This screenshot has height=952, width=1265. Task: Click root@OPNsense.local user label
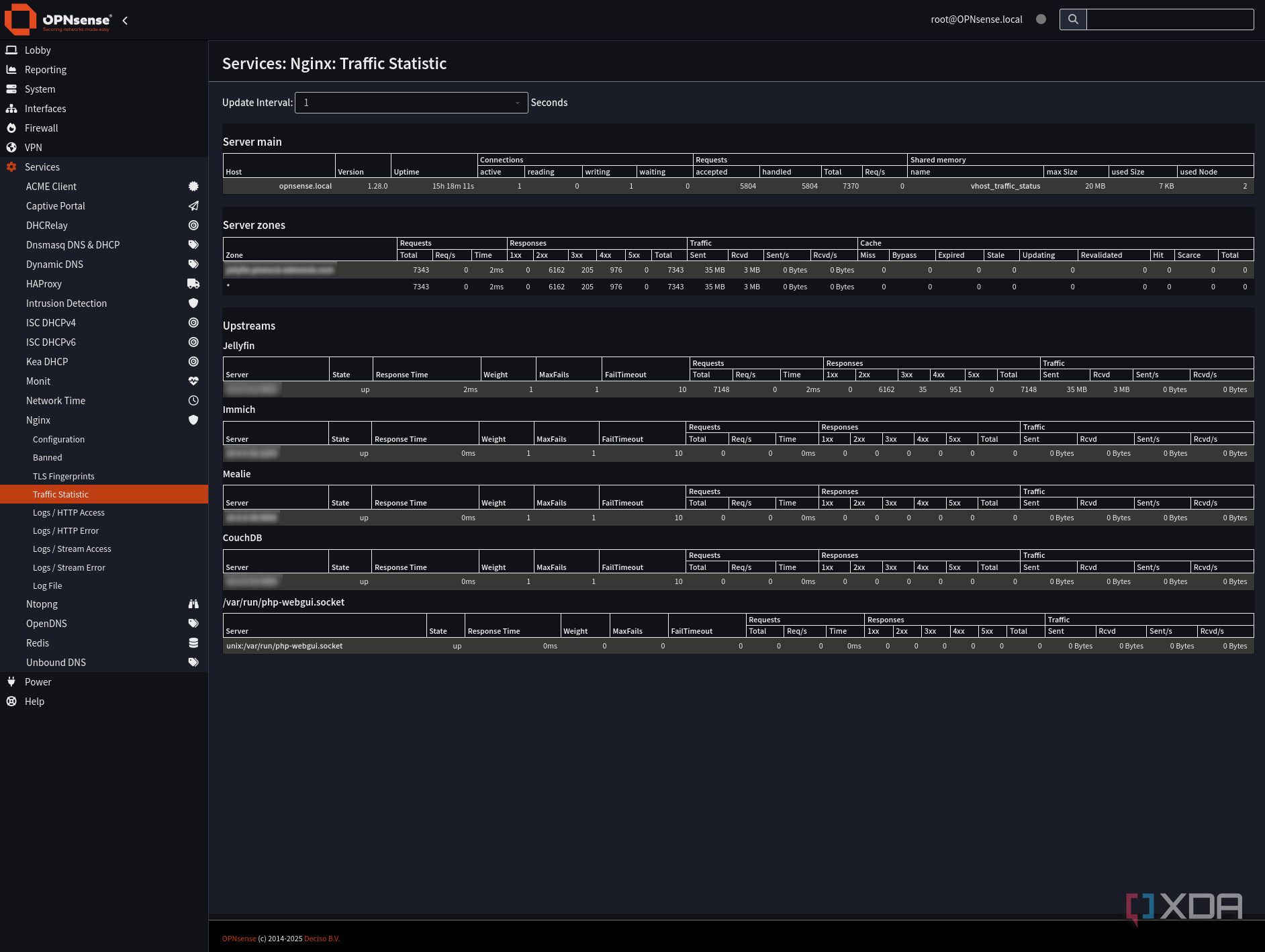pos(976,19)
